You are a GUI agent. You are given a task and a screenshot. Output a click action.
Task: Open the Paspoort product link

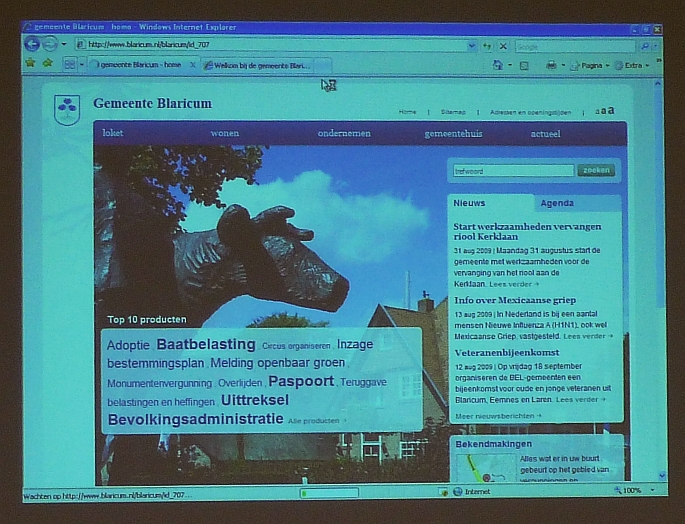pos(301,381)
